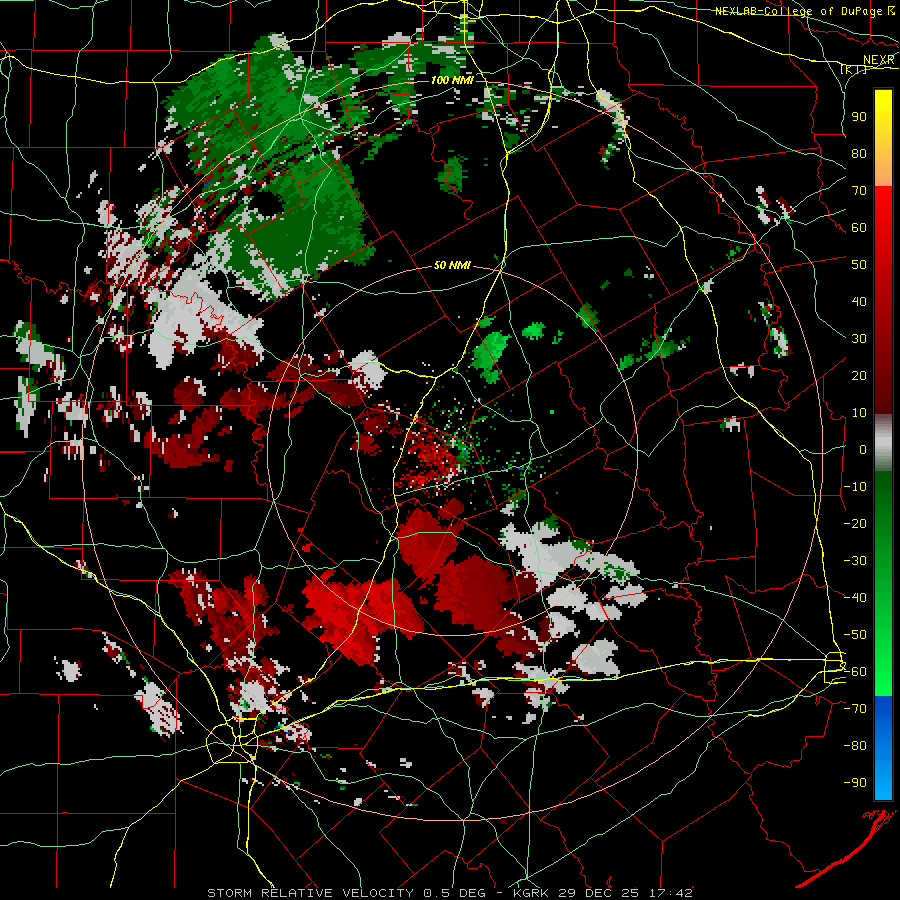
Task: Click the '90' scale value
Action: (x=859, y=117)
